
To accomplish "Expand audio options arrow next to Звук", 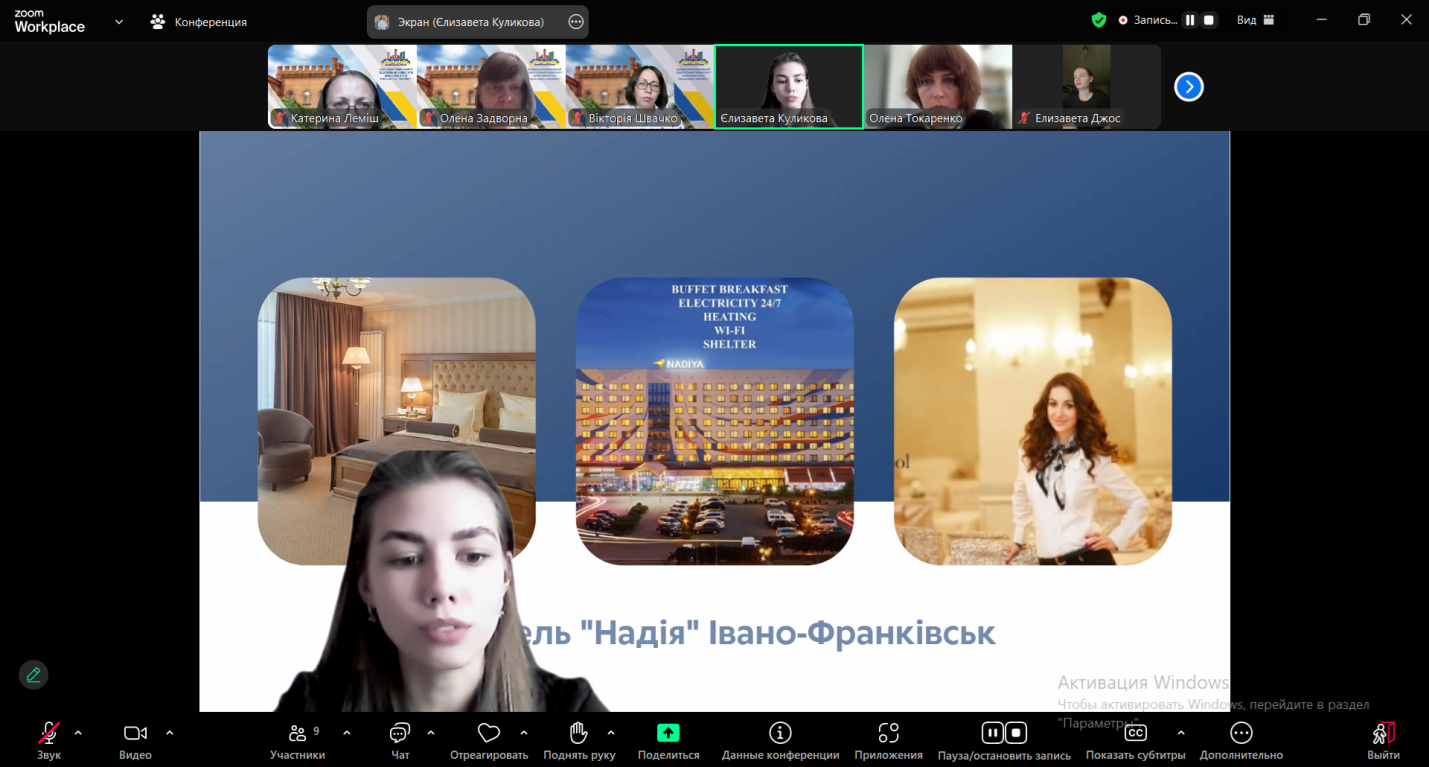I will tap(78, 733).
